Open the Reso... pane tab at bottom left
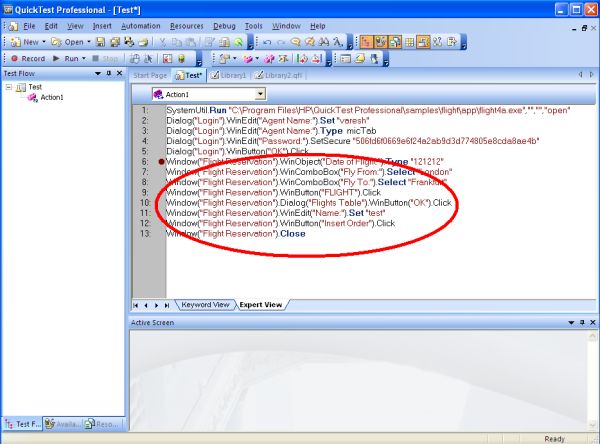The height and width of the screenshot is (444, 600). pos(103,424)
